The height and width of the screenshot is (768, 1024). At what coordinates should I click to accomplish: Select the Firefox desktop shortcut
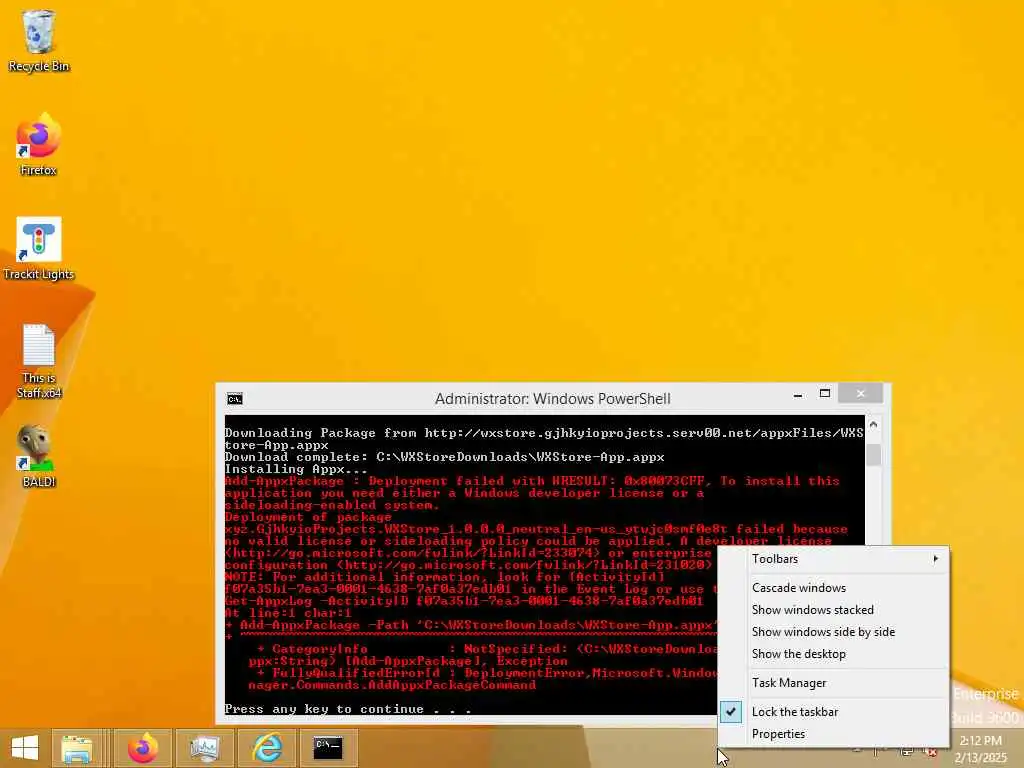pos(39,144)
